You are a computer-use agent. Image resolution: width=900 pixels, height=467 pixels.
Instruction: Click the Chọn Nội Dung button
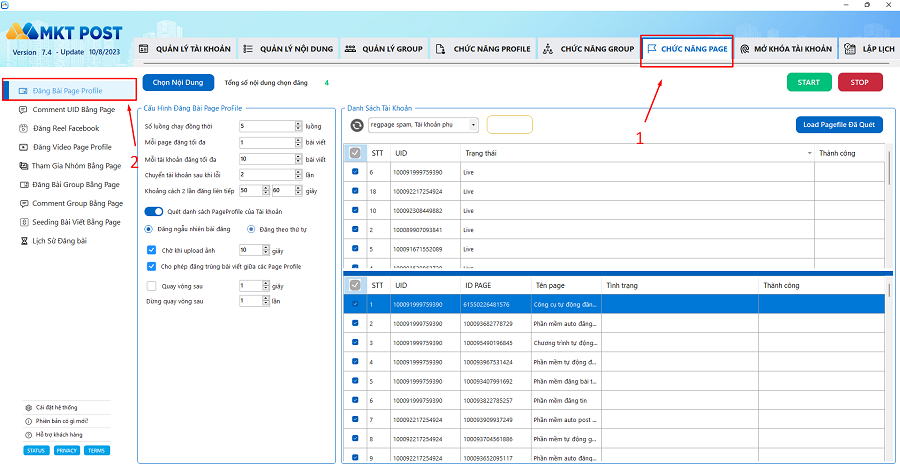tap(178, 83)
